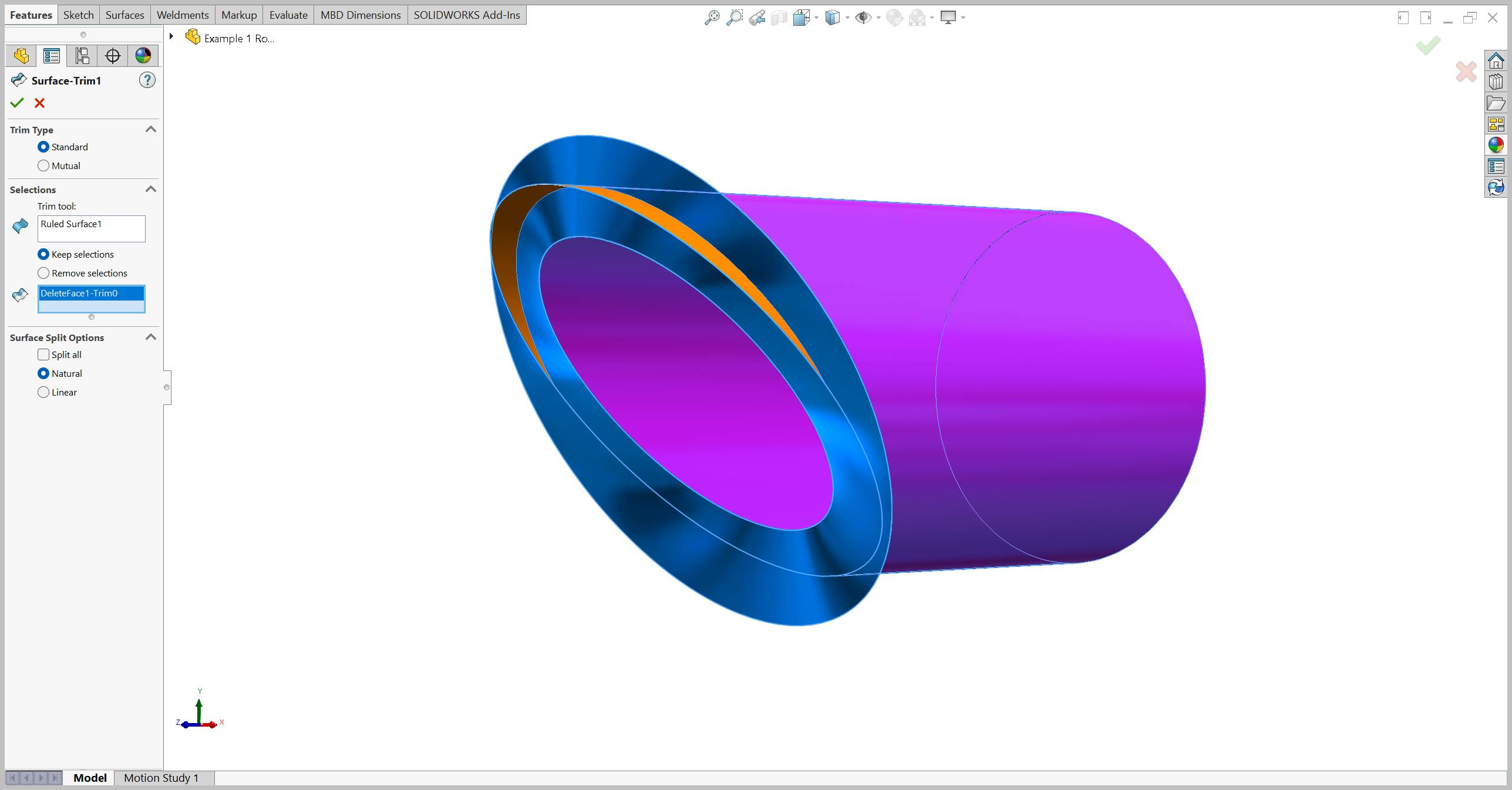
Task: Collapse the Surface Split Options section
Action: click(x=151, y=337)
